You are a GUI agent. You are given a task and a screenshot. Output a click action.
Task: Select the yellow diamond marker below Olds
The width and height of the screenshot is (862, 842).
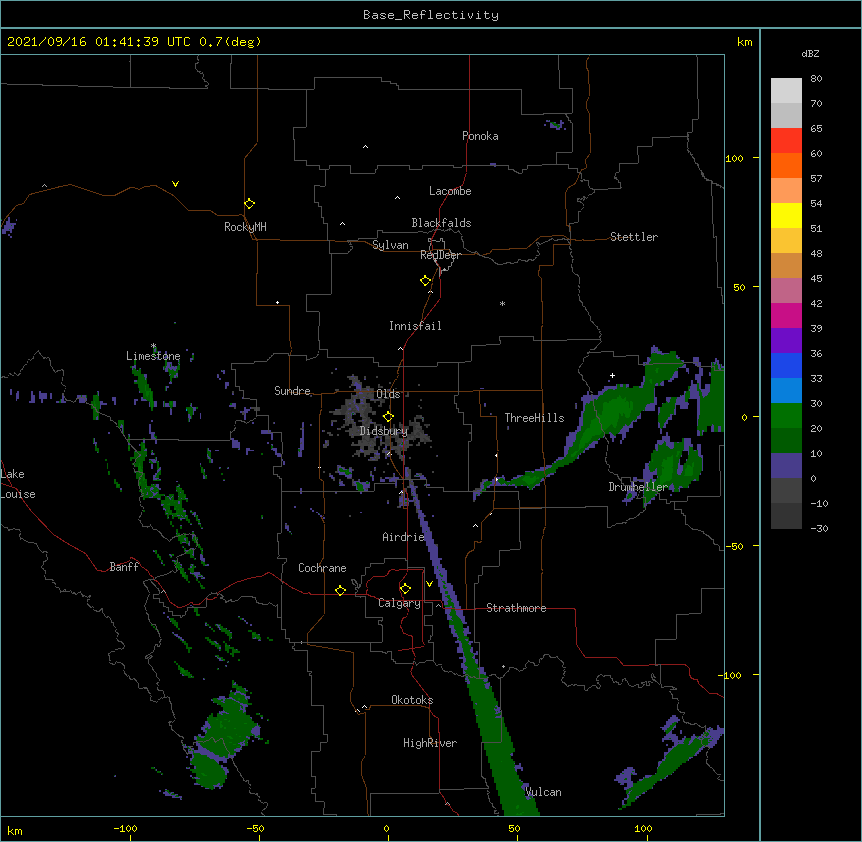388,416
